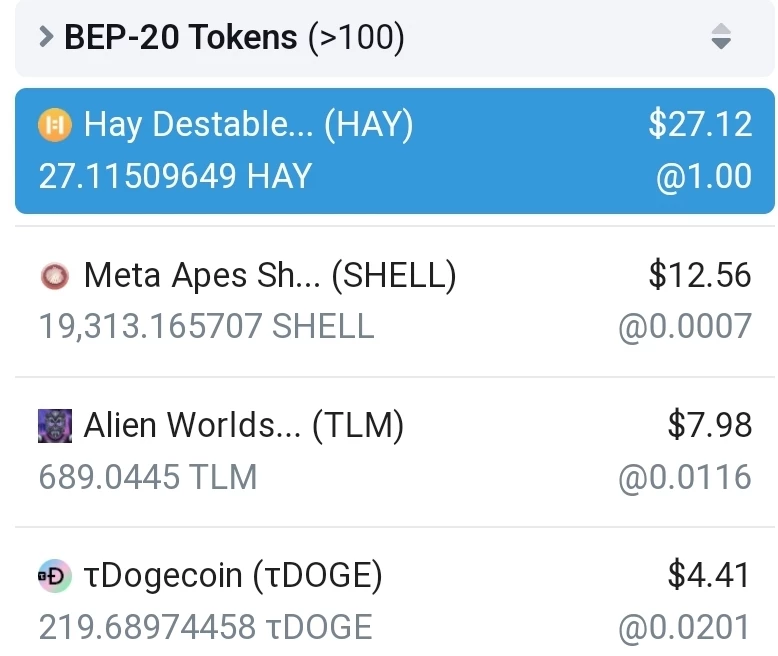Click the Meta Apes SHELL token icon

pyautogui.click(x=55, y=276)
